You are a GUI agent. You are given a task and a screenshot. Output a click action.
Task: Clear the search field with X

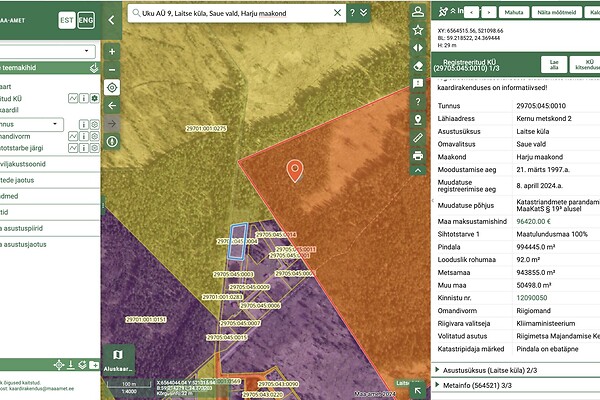pos(339,14)
